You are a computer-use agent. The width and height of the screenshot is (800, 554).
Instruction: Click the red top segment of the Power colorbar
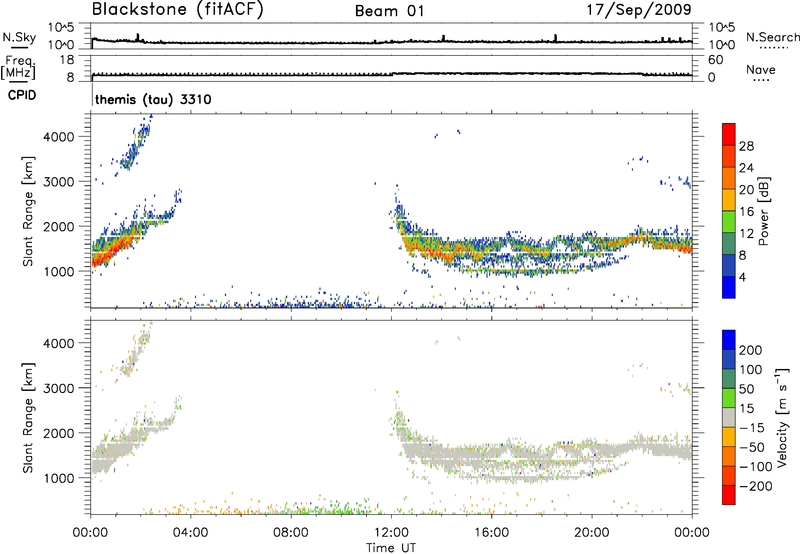(x=729, y=135)
